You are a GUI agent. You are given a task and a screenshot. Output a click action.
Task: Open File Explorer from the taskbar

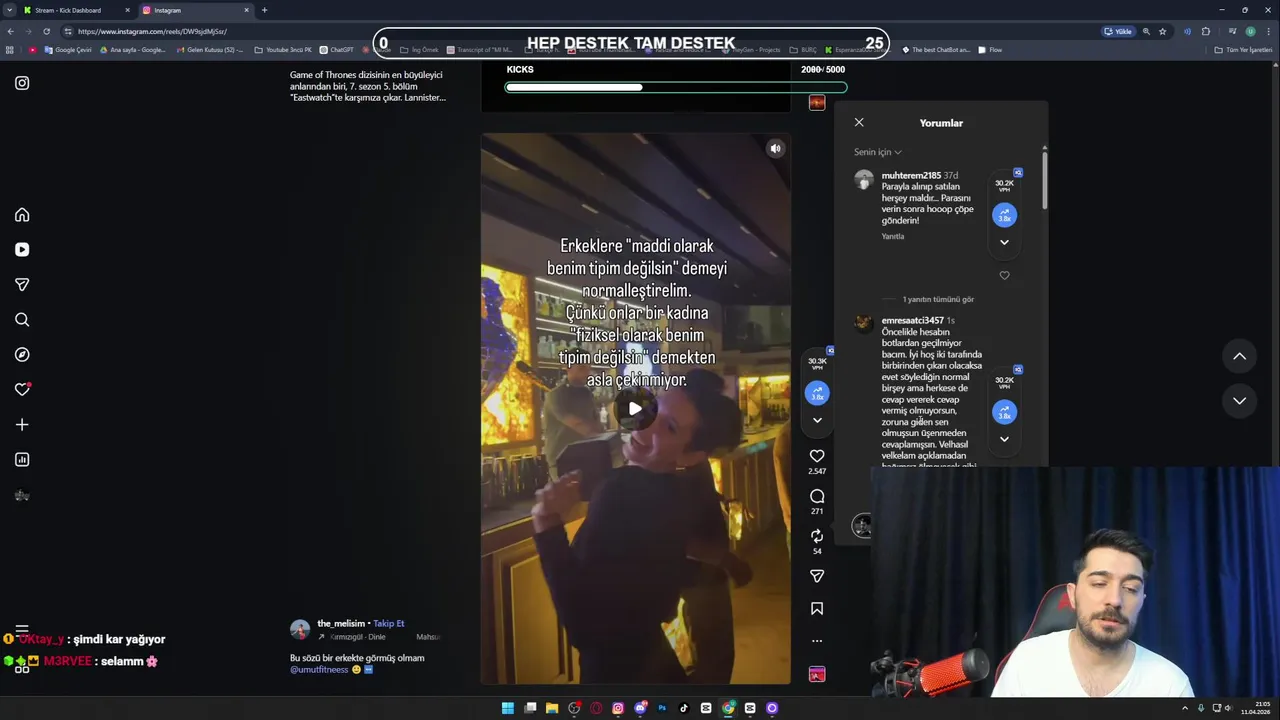coord(552,708)
